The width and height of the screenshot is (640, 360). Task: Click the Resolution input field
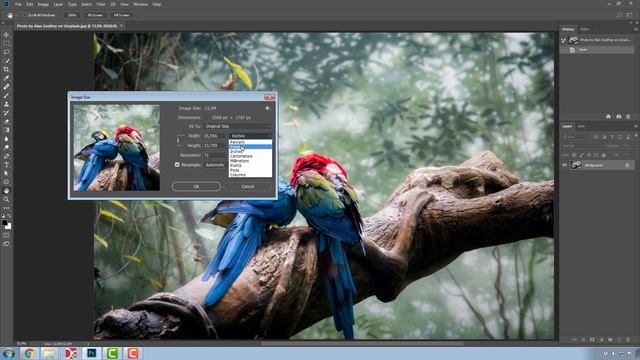point(215,155)
